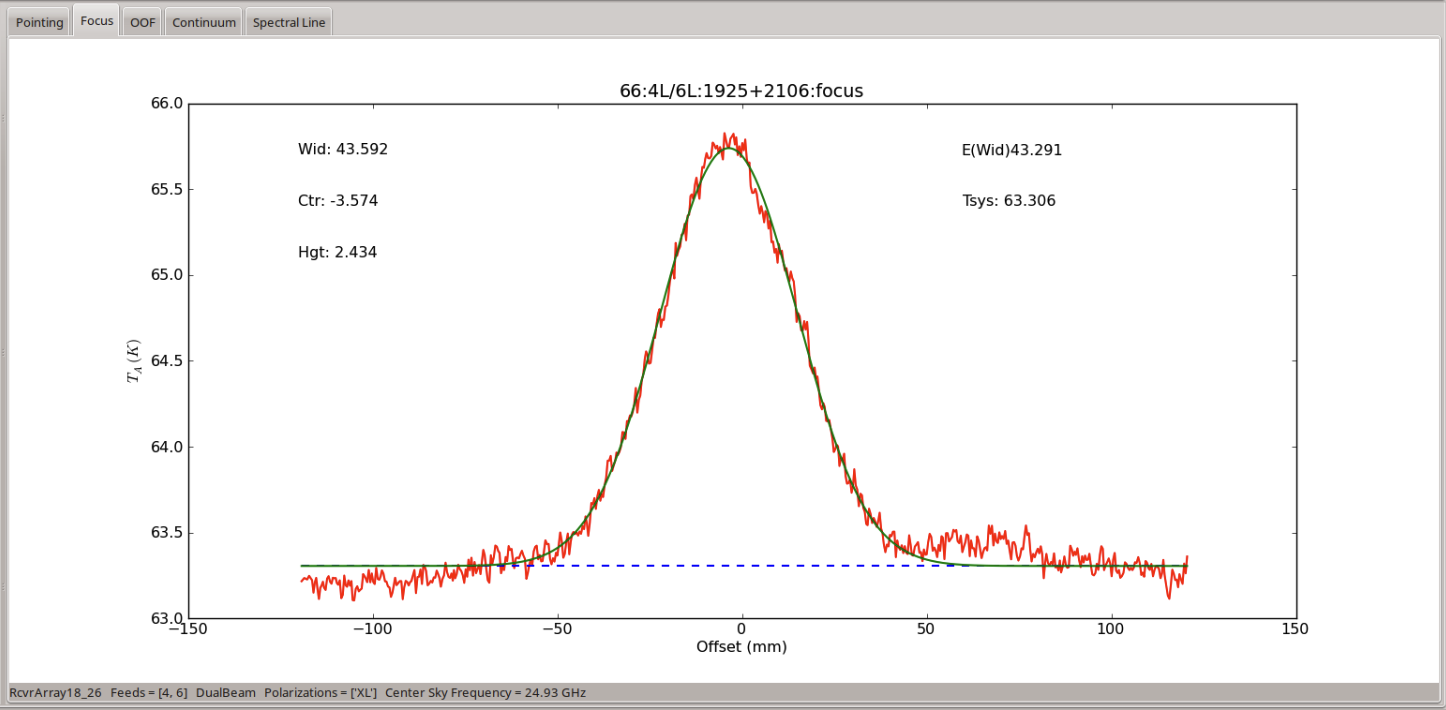Click the x-axis tick labeled −50
The image size is (1446, 710).
[555, 629]
